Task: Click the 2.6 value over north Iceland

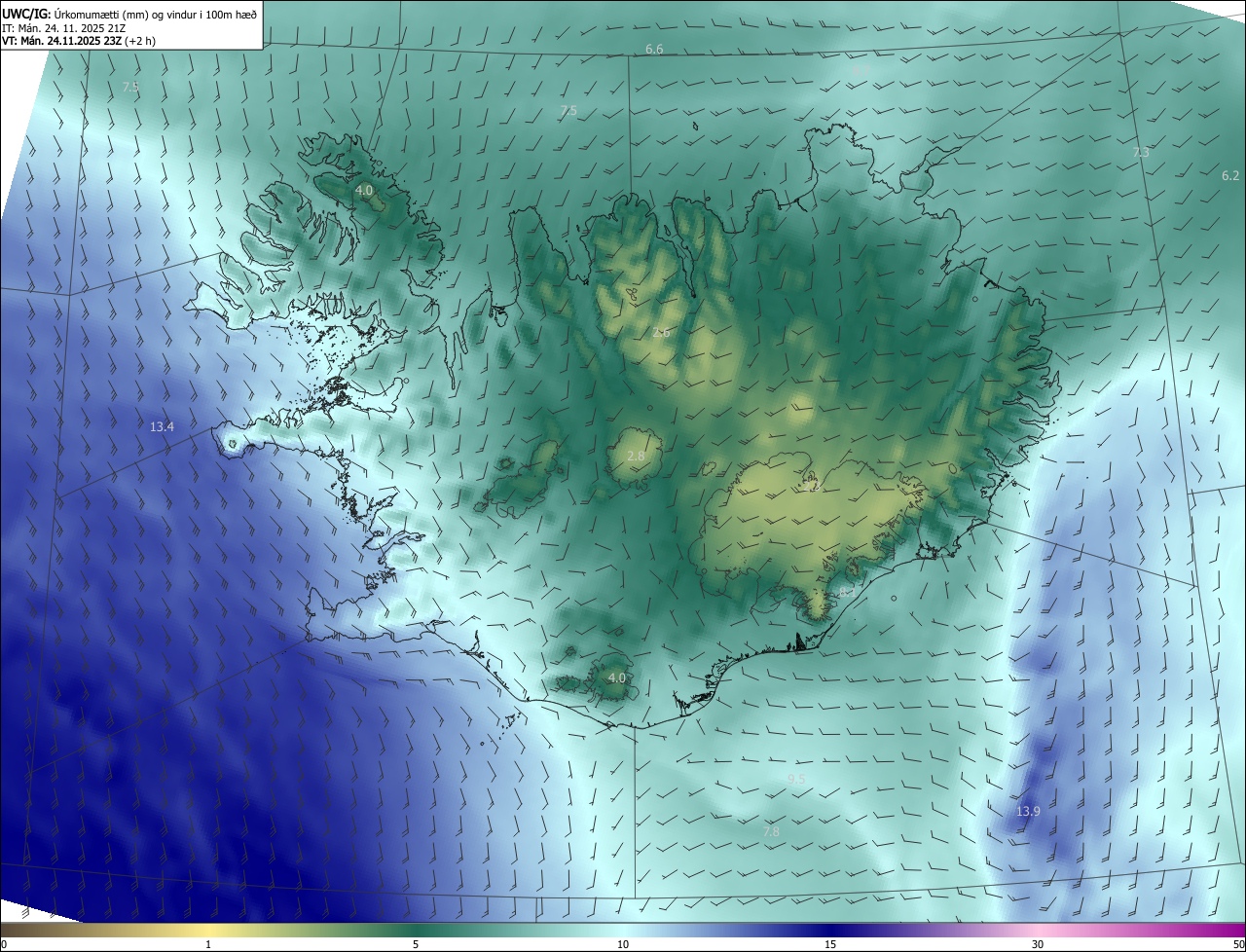Action: pyautogui.click(x=661, y=333)
